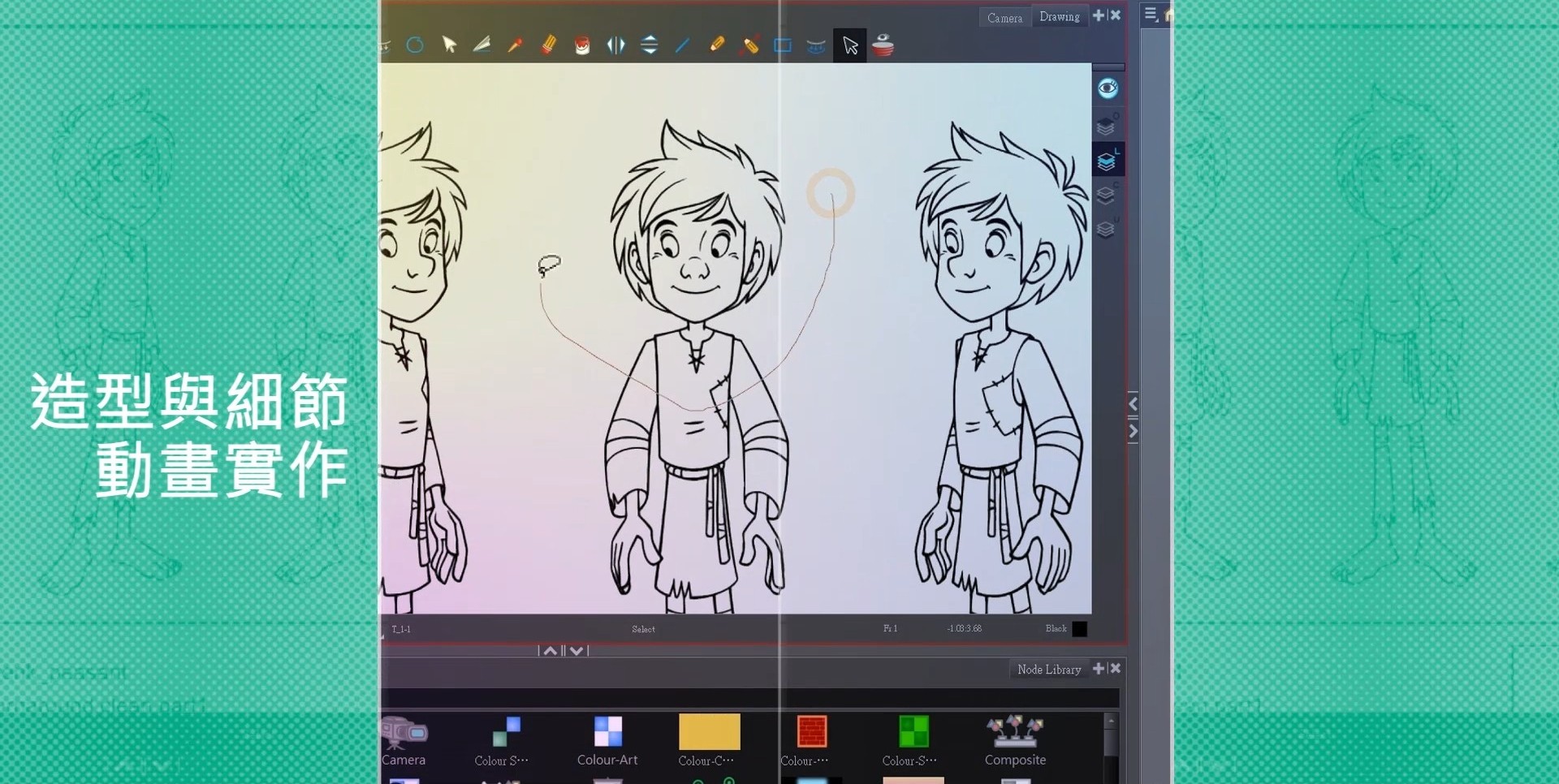Click the flip horizontal icon

click(x=616, y=45)
